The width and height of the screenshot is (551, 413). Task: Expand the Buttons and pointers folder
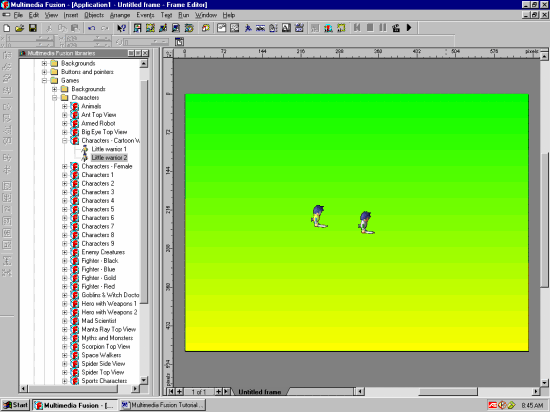[44, 72]
